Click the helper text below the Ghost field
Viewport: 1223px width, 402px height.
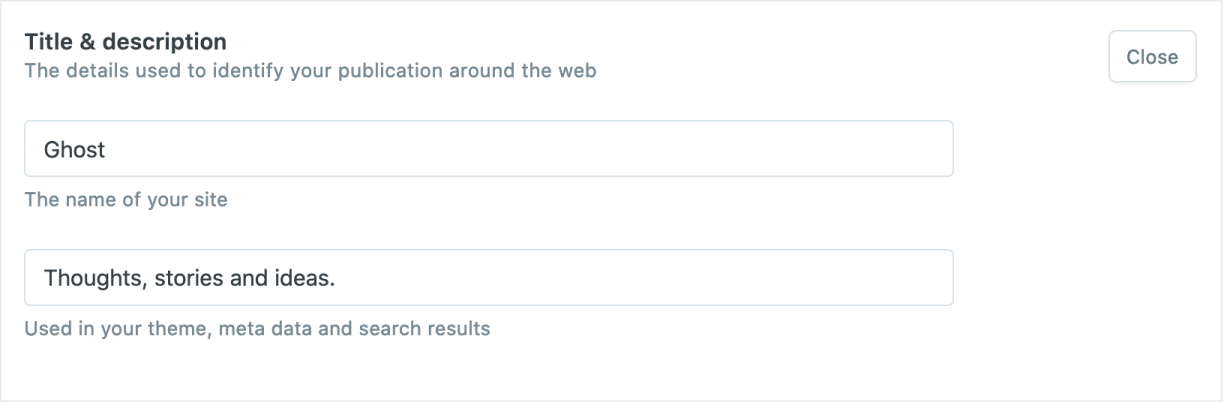126,200
